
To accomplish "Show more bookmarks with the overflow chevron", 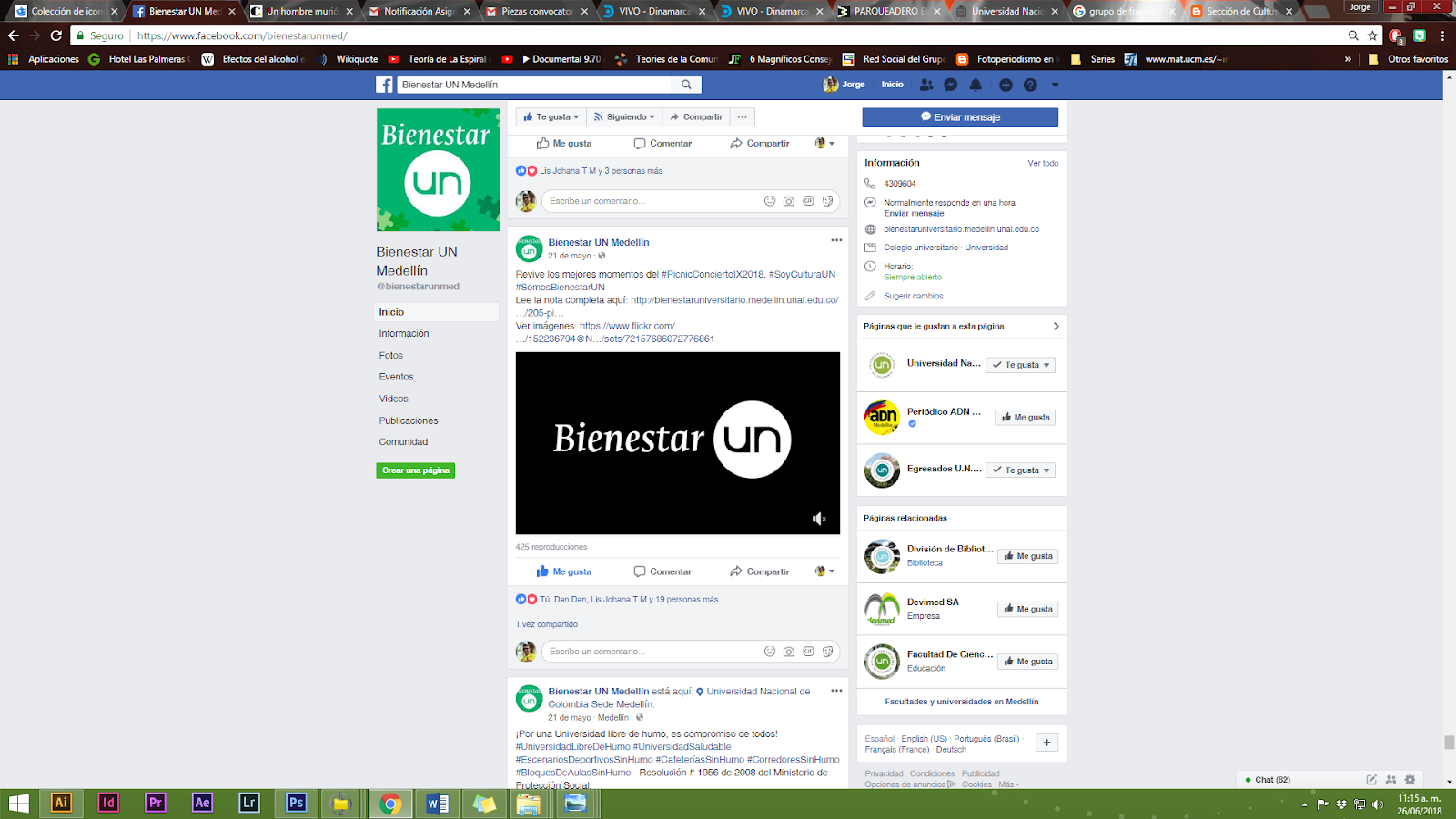I will point(1348,59).
